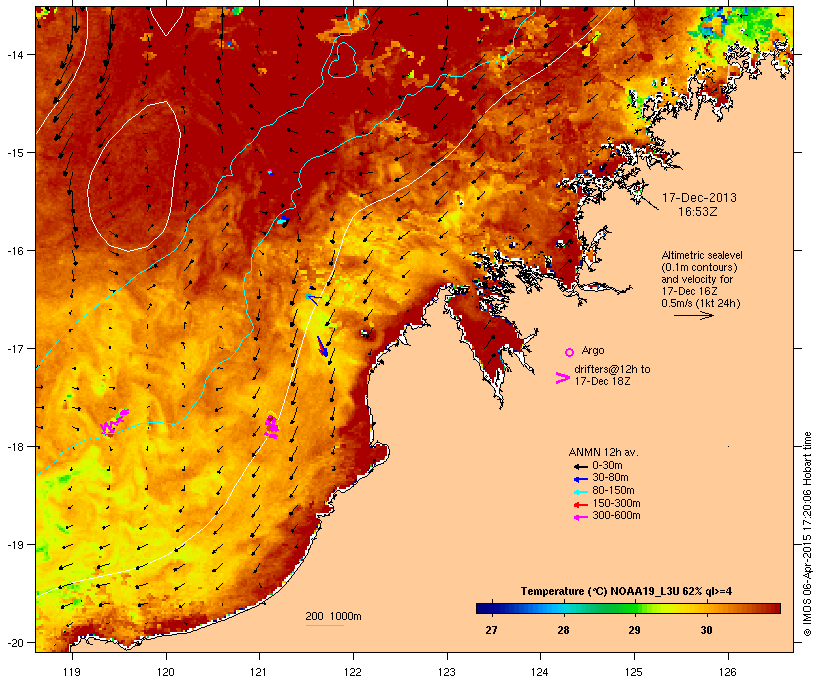Click the 'drifters@12h to' label

click(612, 369)
